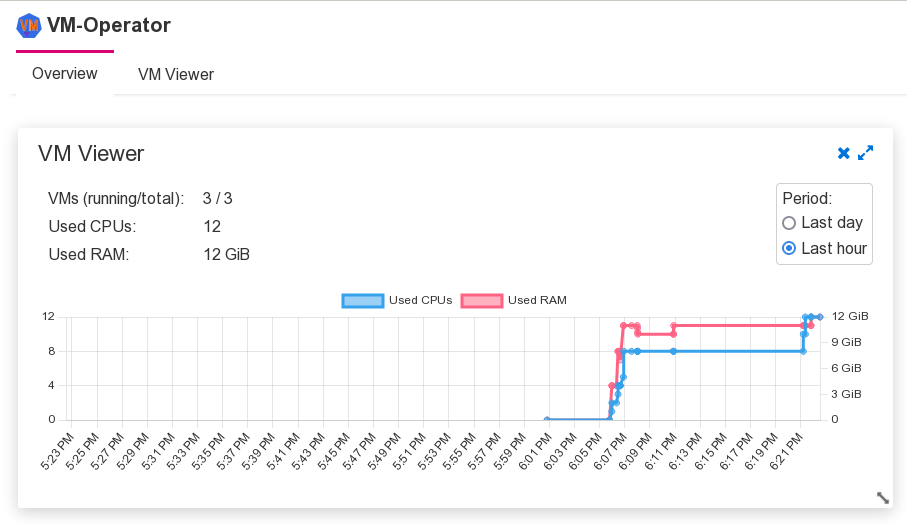Click the VM-Operator logo icon
Screen dimensions: 907x525
click(x=29, y=25)
